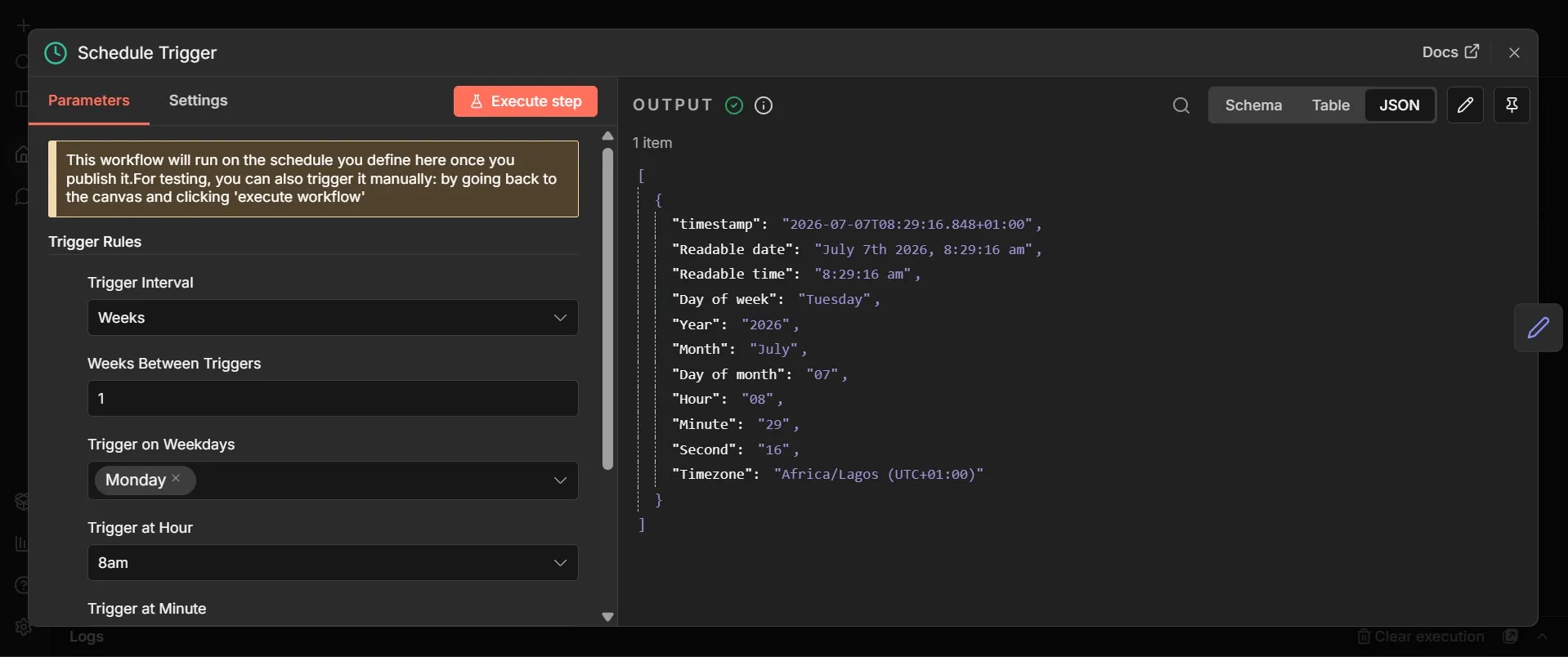Remove the Monday weekday tag
The height and width of the screenshot is (657, 1568).
click(176, 480)
